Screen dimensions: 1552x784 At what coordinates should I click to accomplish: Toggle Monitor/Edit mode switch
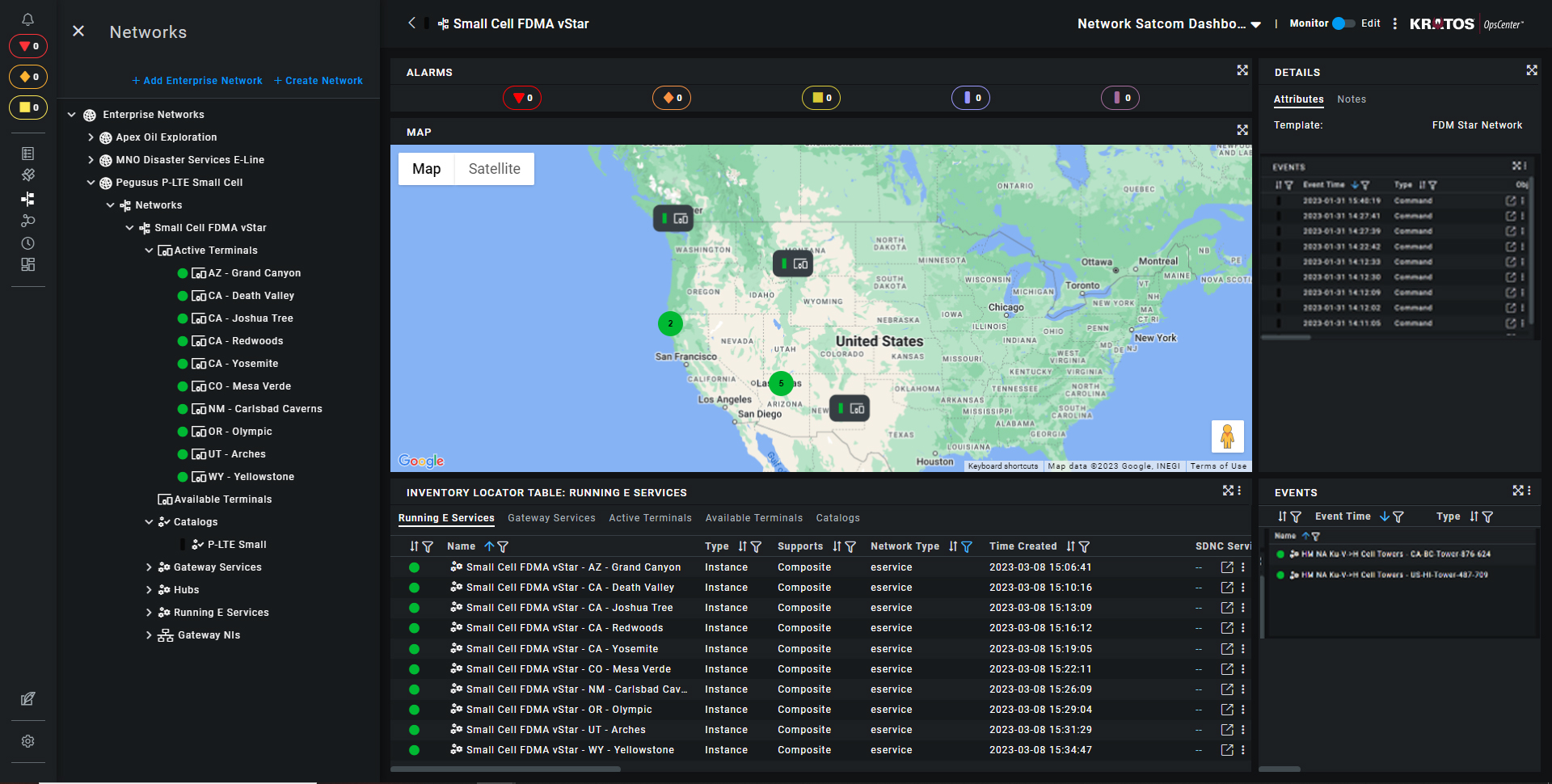pos(1343,23)
